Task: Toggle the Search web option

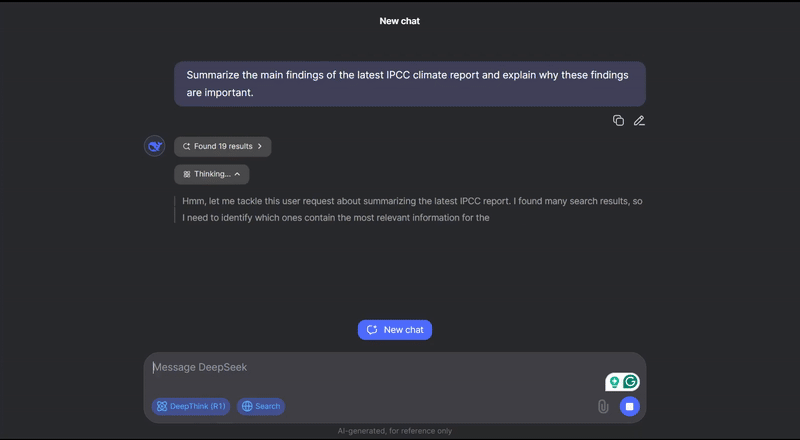Action: 261,406
